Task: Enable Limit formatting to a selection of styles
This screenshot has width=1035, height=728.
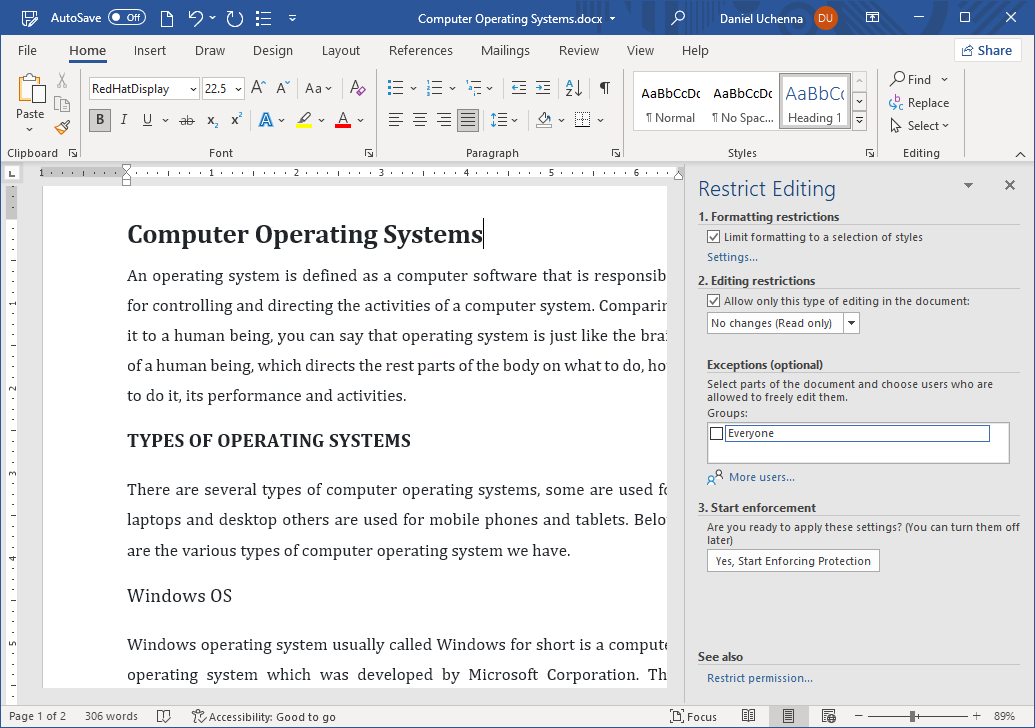Action: click(714, 237)
